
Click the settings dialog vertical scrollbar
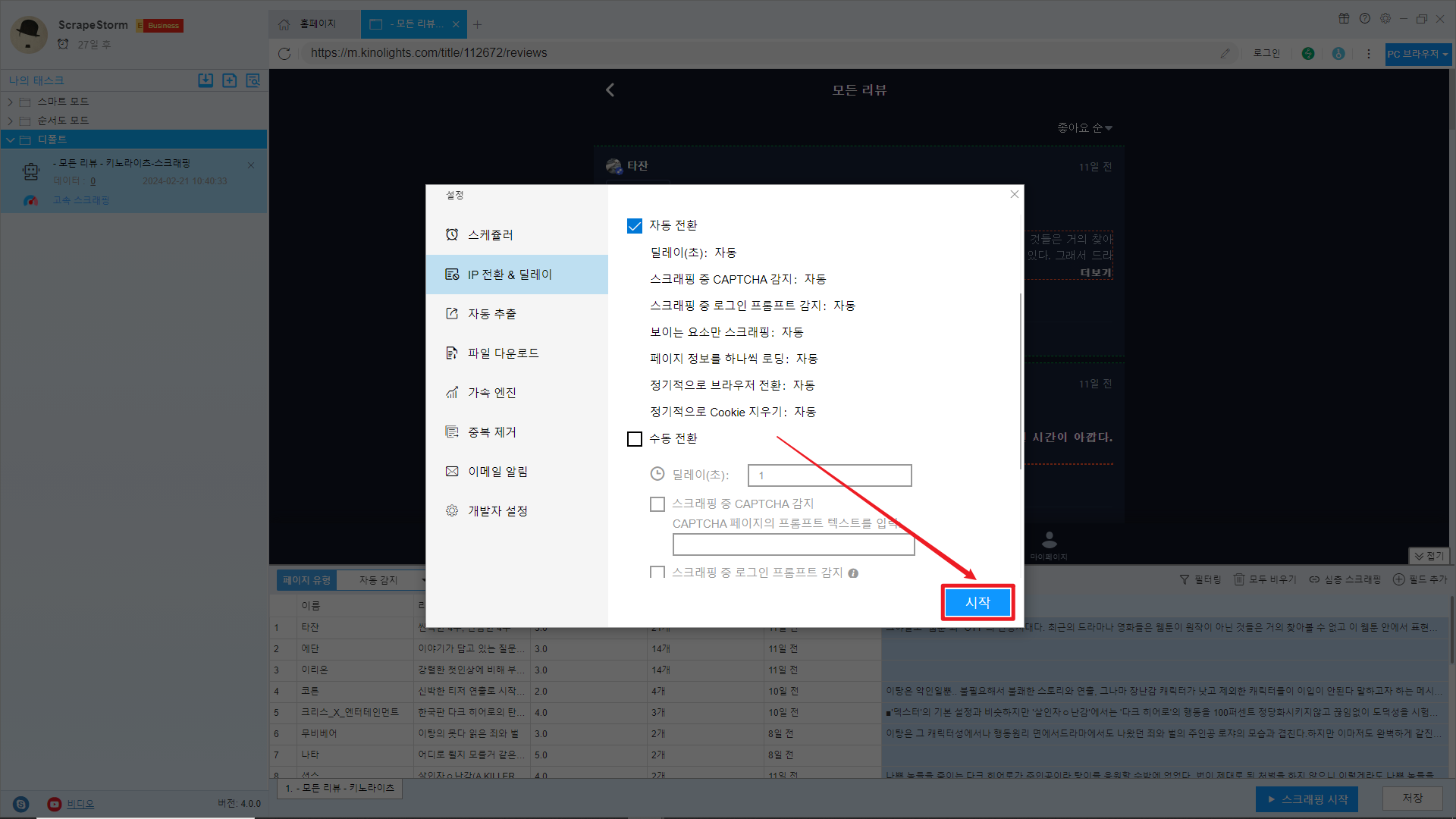(x=1021, y=379)
